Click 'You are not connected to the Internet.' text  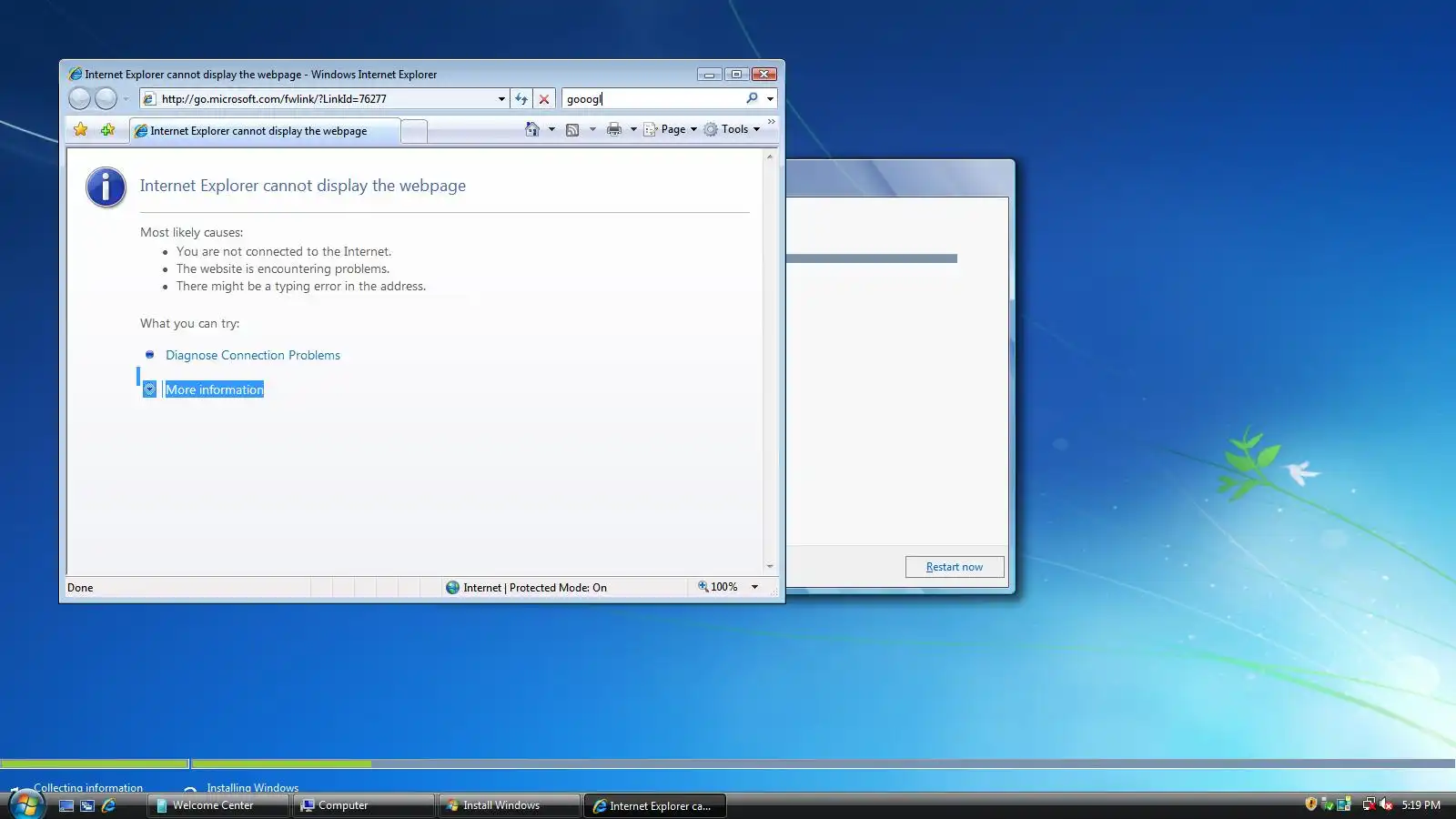point(284,251)
